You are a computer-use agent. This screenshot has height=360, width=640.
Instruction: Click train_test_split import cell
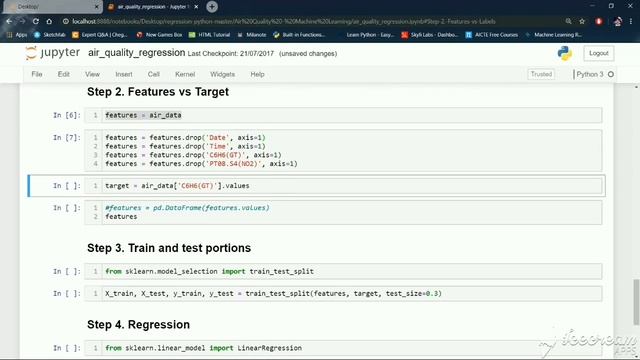click(343, 271)
